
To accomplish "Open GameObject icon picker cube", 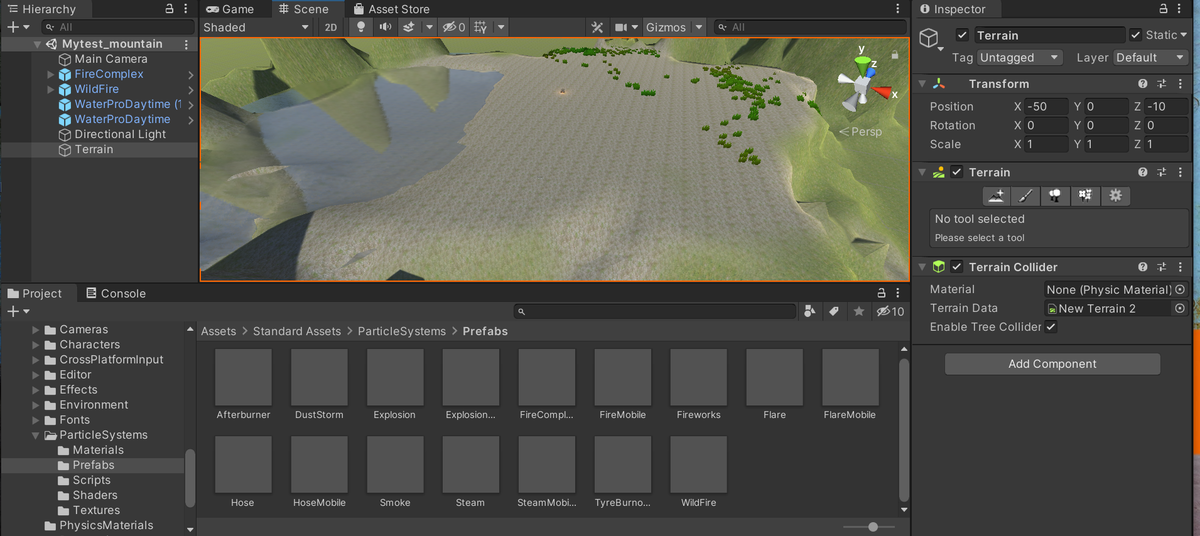I will pyautogui.click(x=929, y=38).
